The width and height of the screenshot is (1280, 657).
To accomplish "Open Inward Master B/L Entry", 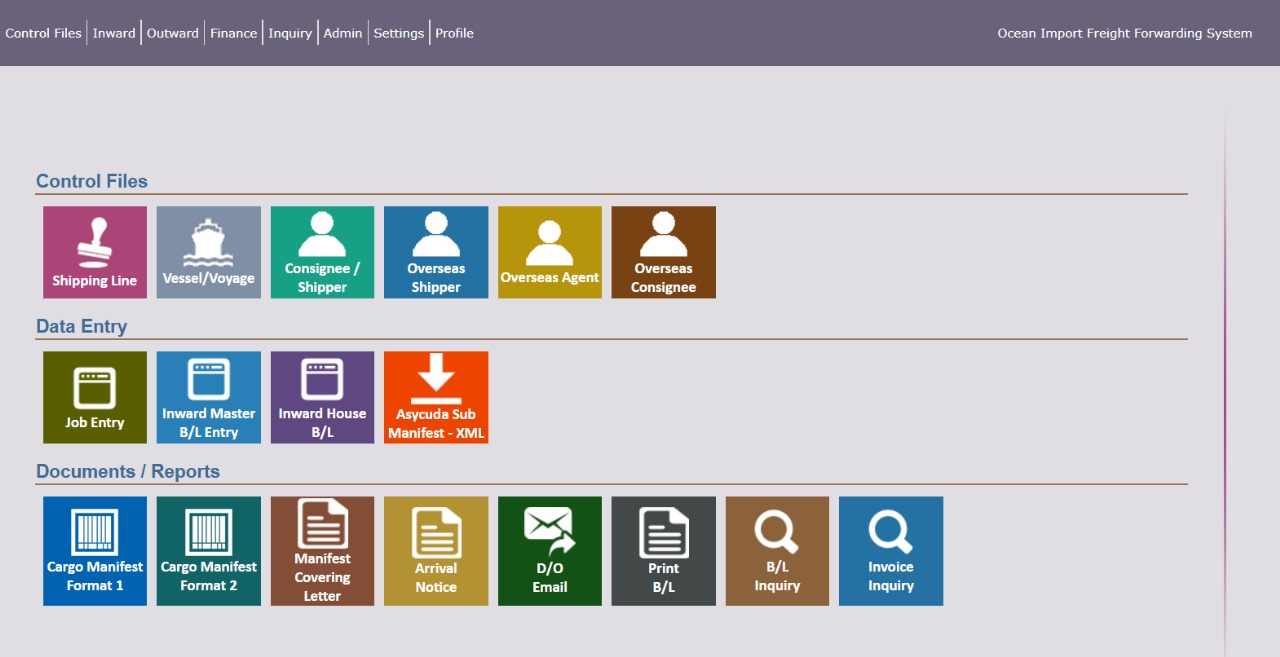I will point(209,397).
